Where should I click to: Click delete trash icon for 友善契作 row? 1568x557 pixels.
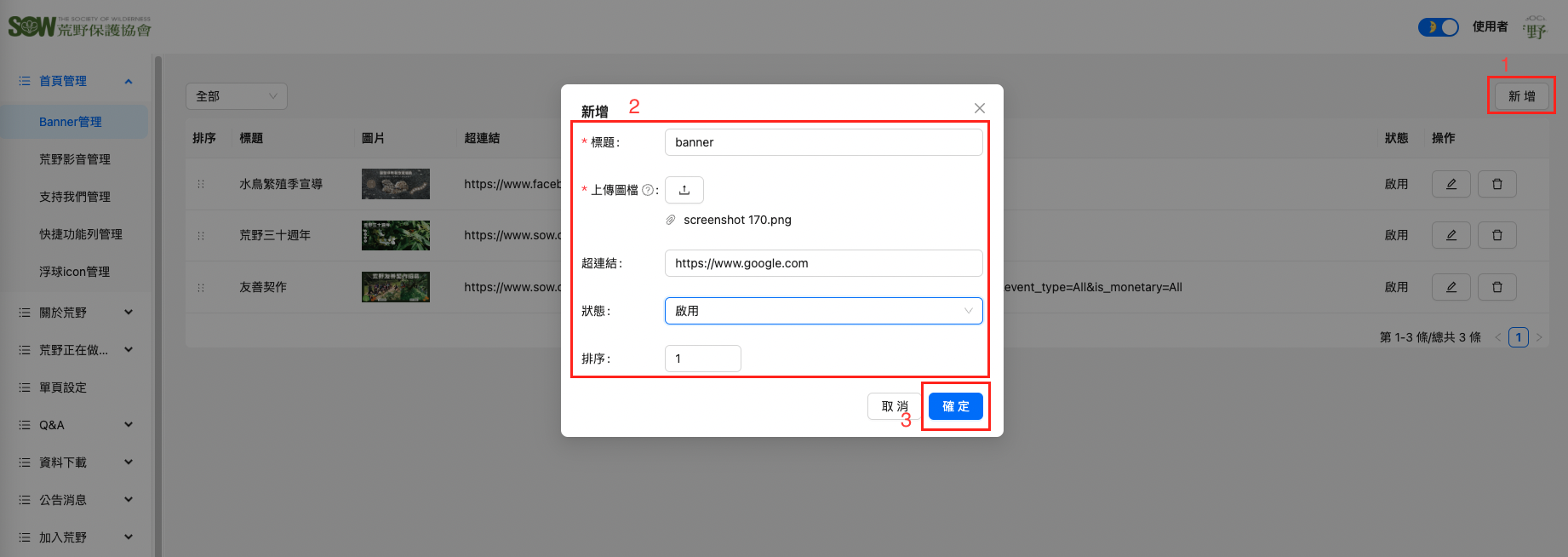point(1496,287)
